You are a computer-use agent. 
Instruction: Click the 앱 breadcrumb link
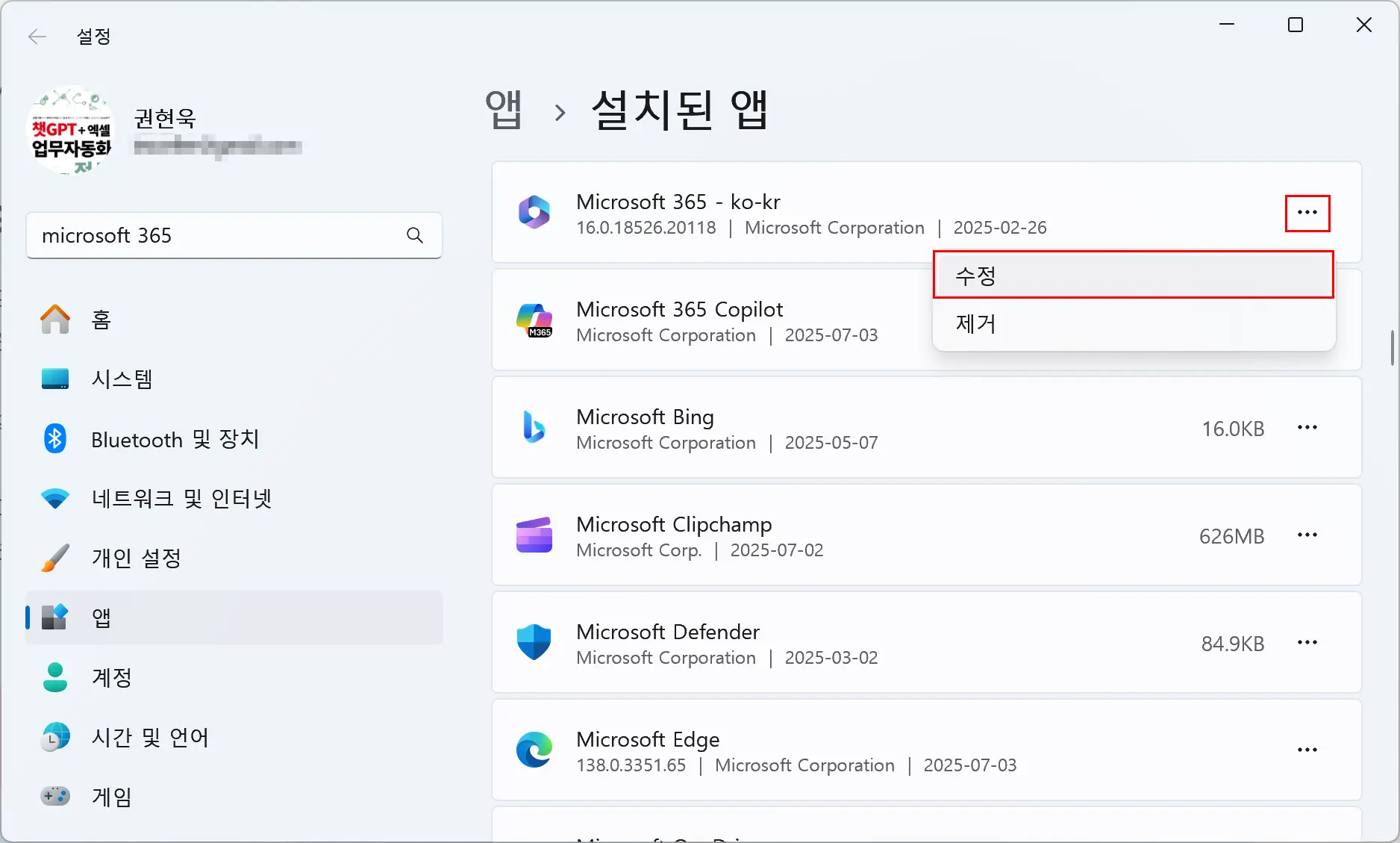[x=504, y=110]
